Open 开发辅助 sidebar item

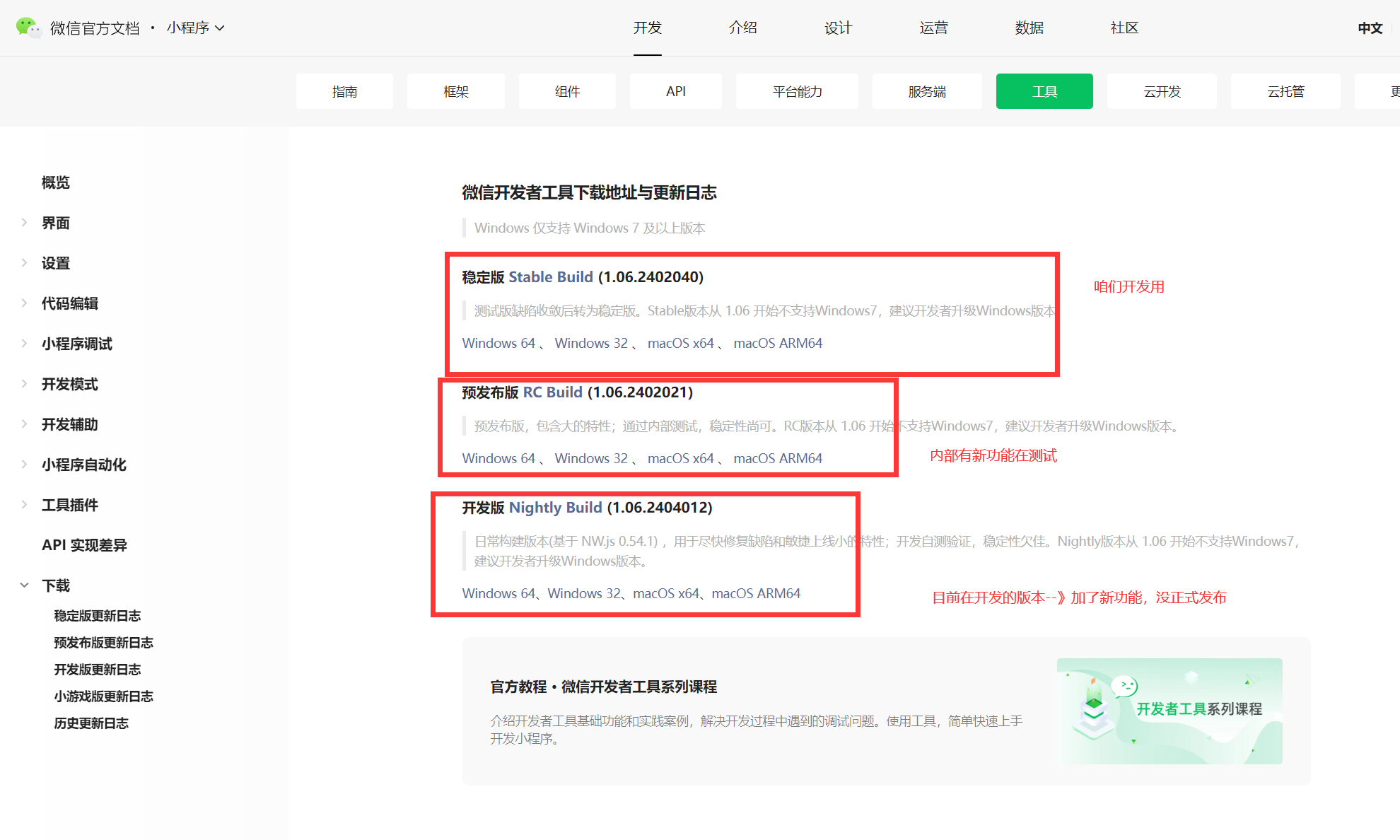pyautogui.click(x=70, y=424)
